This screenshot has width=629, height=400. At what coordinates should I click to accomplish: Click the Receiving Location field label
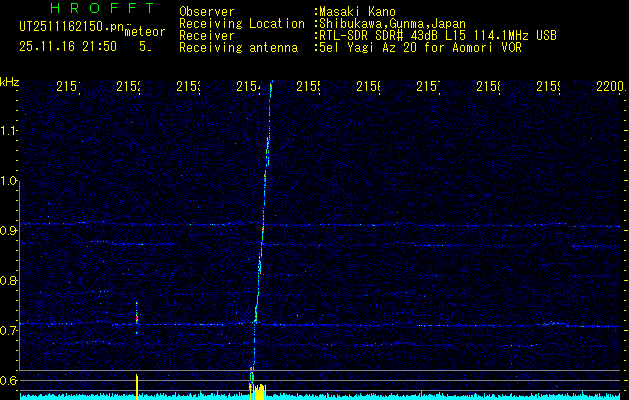(241, 23)
